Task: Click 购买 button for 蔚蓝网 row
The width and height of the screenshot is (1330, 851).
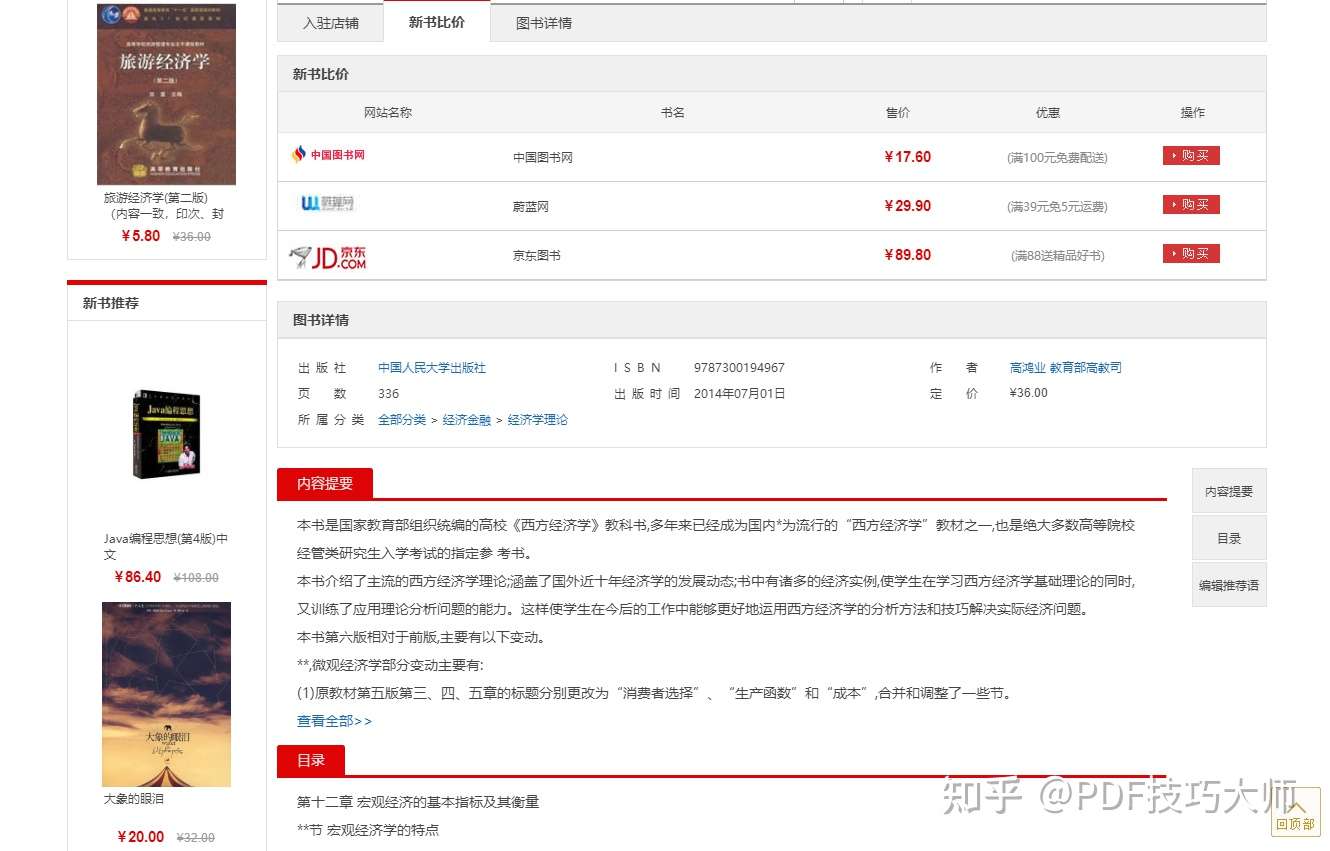Action: (1191, 205)
